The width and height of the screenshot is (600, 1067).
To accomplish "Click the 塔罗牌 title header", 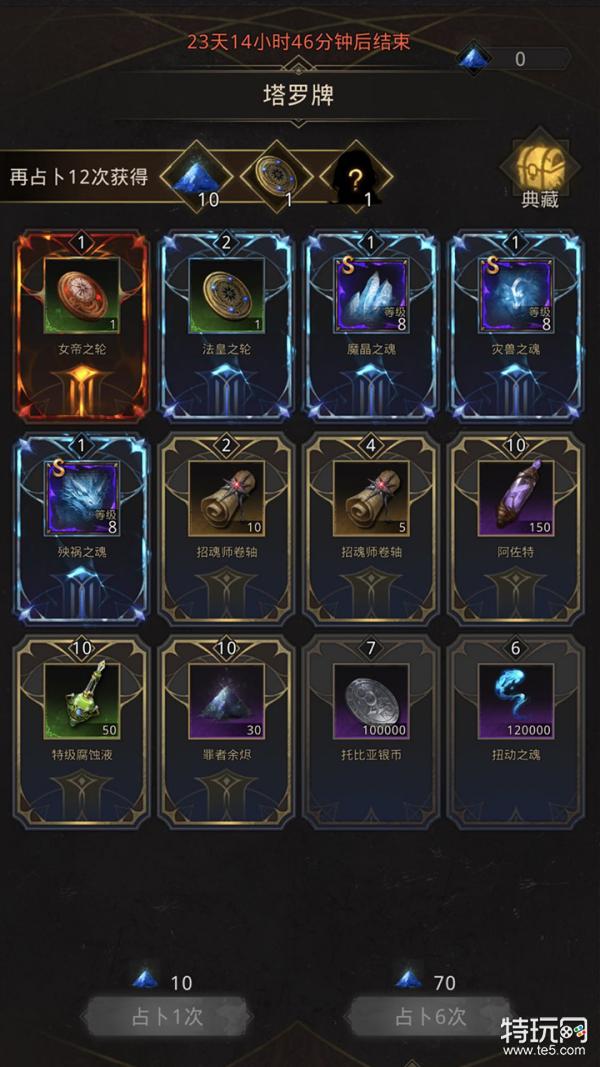I will point(298,95).
